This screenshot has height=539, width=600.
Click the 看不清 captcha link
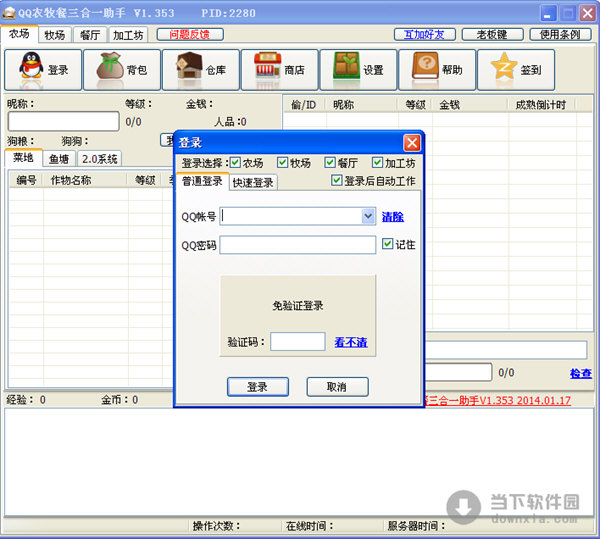351,342
